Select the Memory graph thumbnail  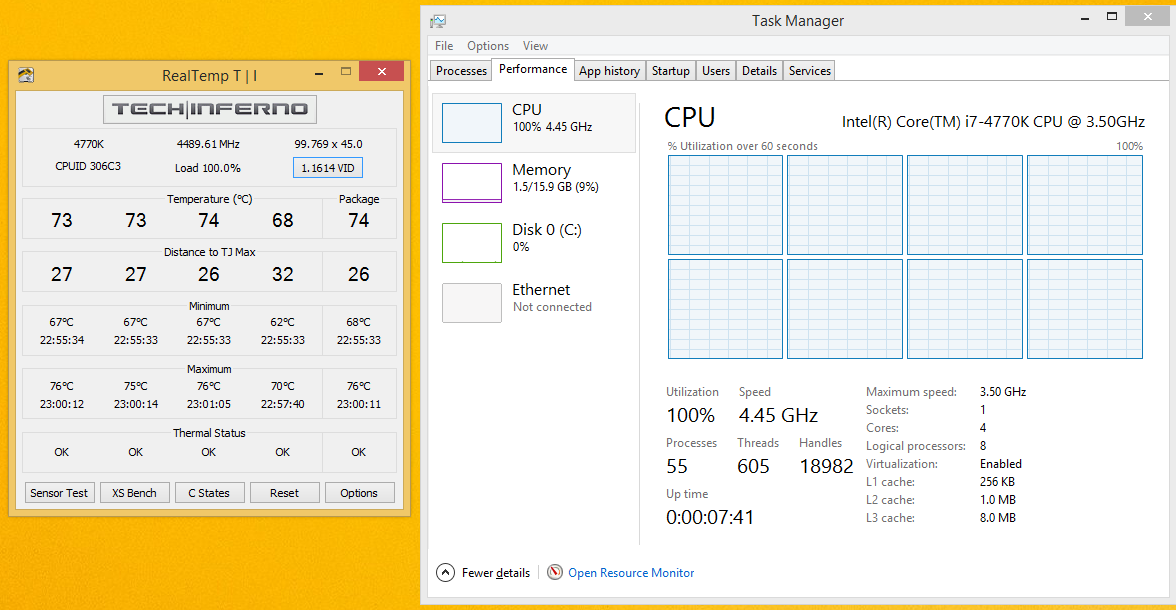pyautogui.click(x=472, y=183)
